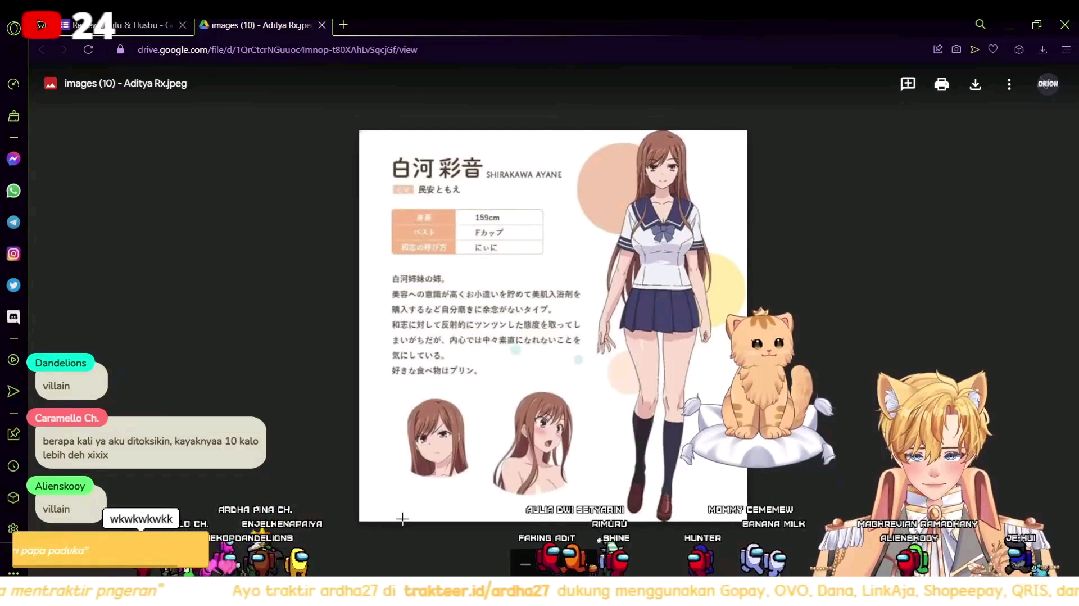The height and width of the screenshot is (606, 1079).
Task: Open History clock icon in sidebar
Action: pos(13,466)
